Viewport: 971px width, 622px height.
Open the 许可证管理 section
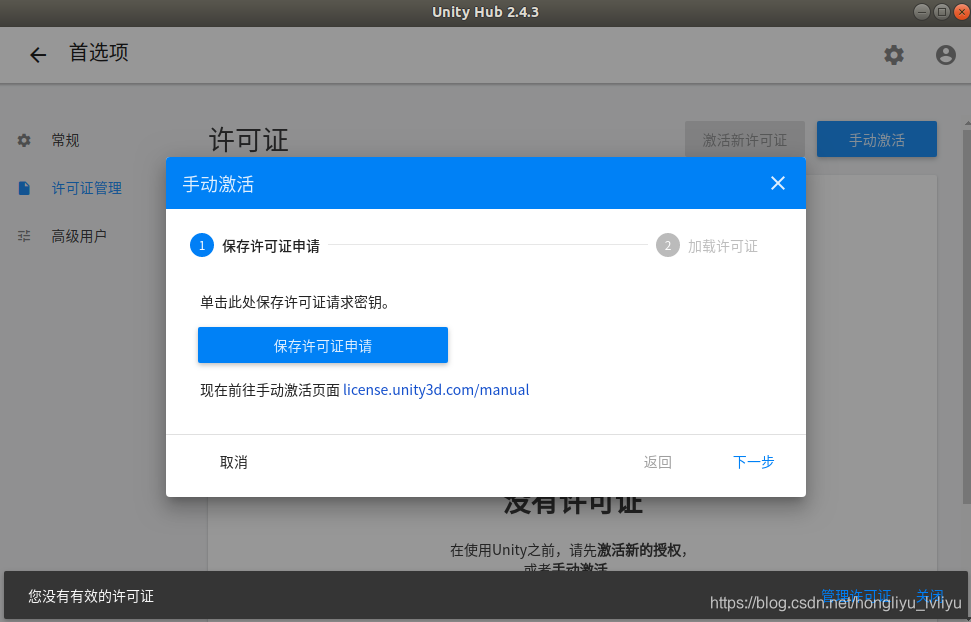87,188
